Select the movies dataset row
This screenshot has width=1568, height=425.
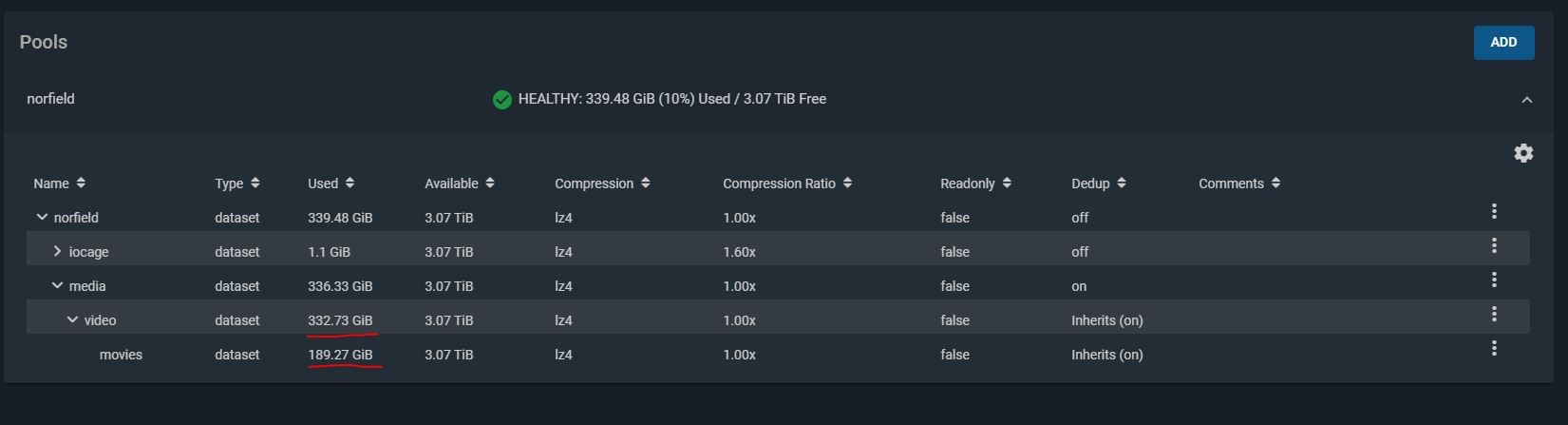point(778,354)
